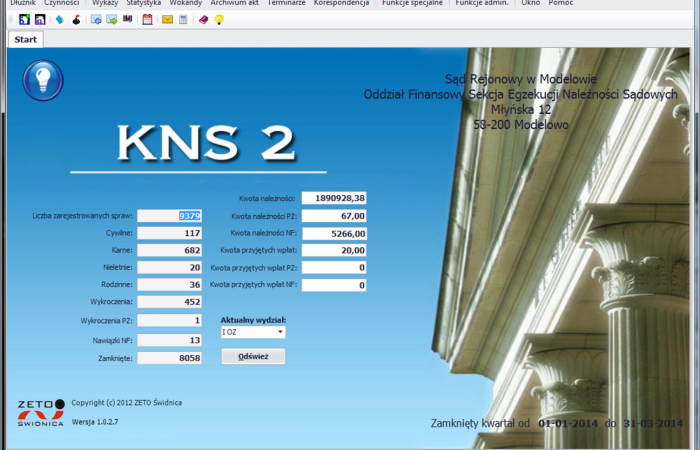Click the window icon with blue back arrow

click(x=96, y=20)
